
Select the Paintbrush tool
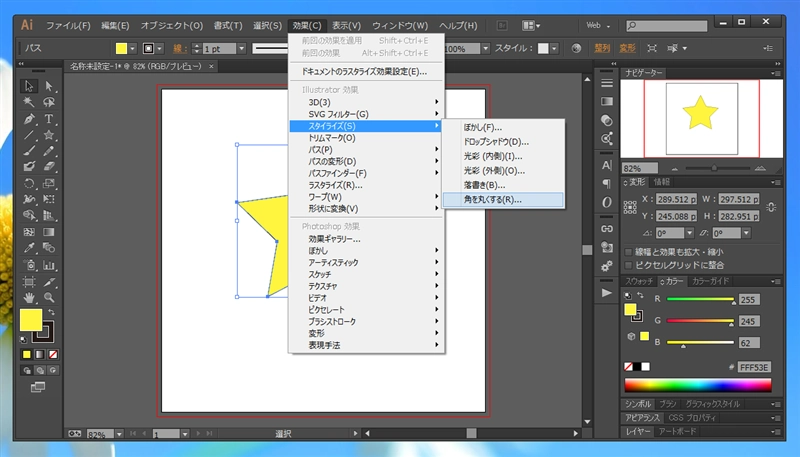pos(29,151)
